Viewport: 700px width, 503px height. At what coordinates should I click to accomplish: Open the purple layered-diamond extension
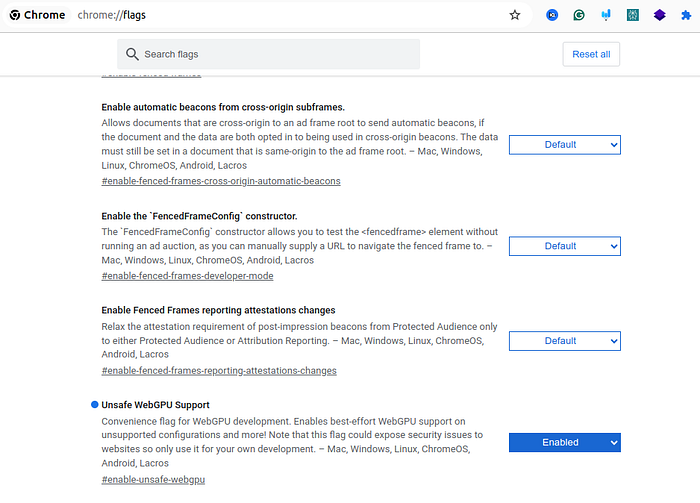pyautogui.click(x=660, y=15)
